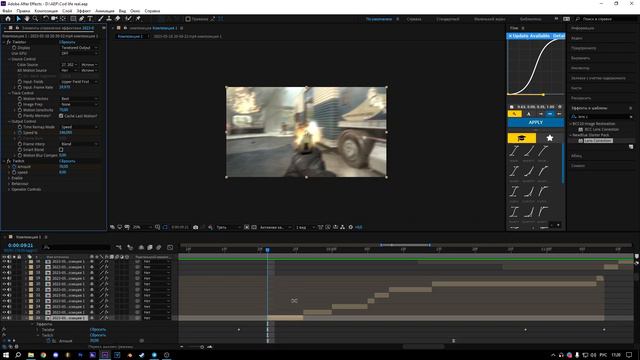This screenshot has width=640, height=360.
Task: Select the Hand tool
Action: pyautogui.click(x=27, y=19)
